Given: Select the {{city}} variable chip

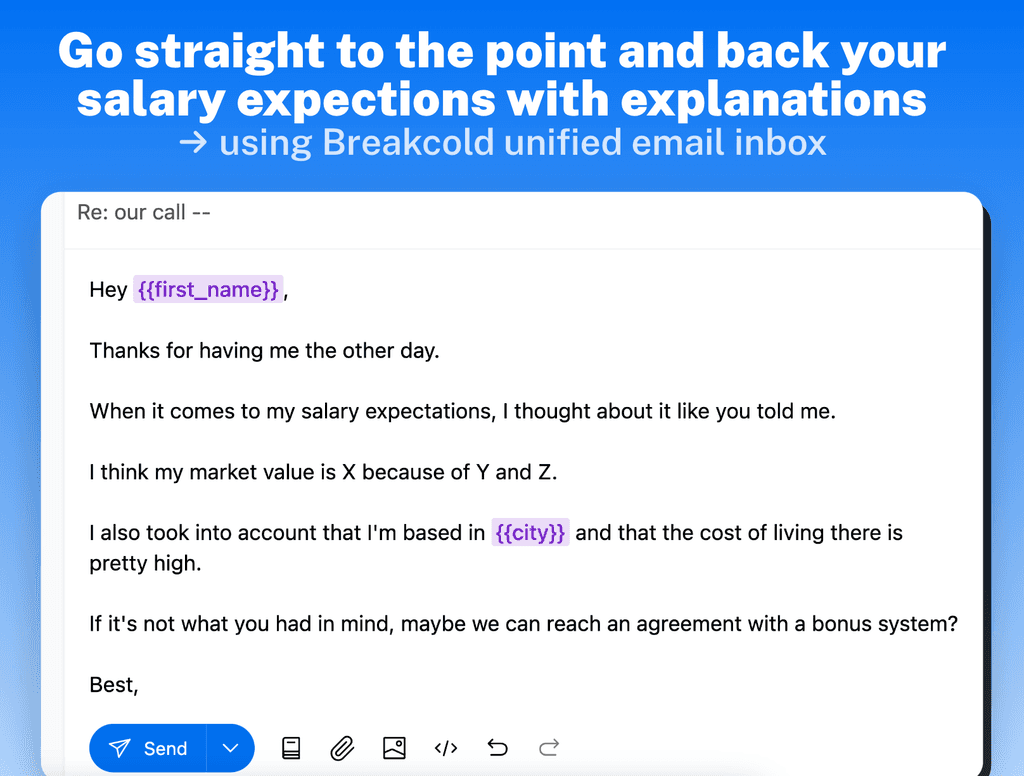Looking at the screenshot, I should click(531, 532).
